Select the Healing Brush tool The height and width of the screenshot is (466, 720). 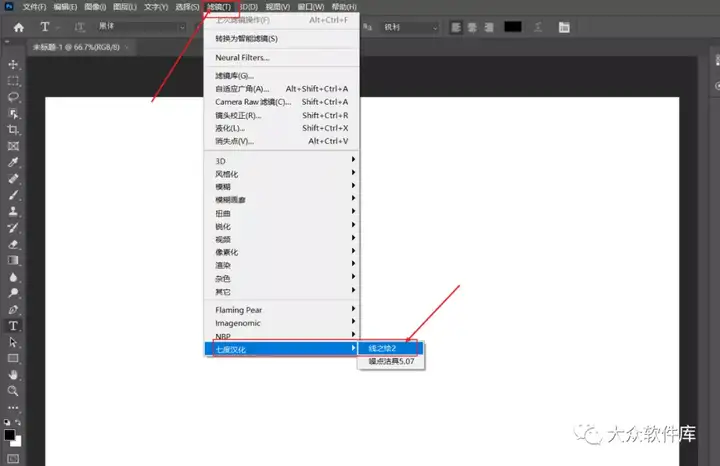(x=13, y=179)
